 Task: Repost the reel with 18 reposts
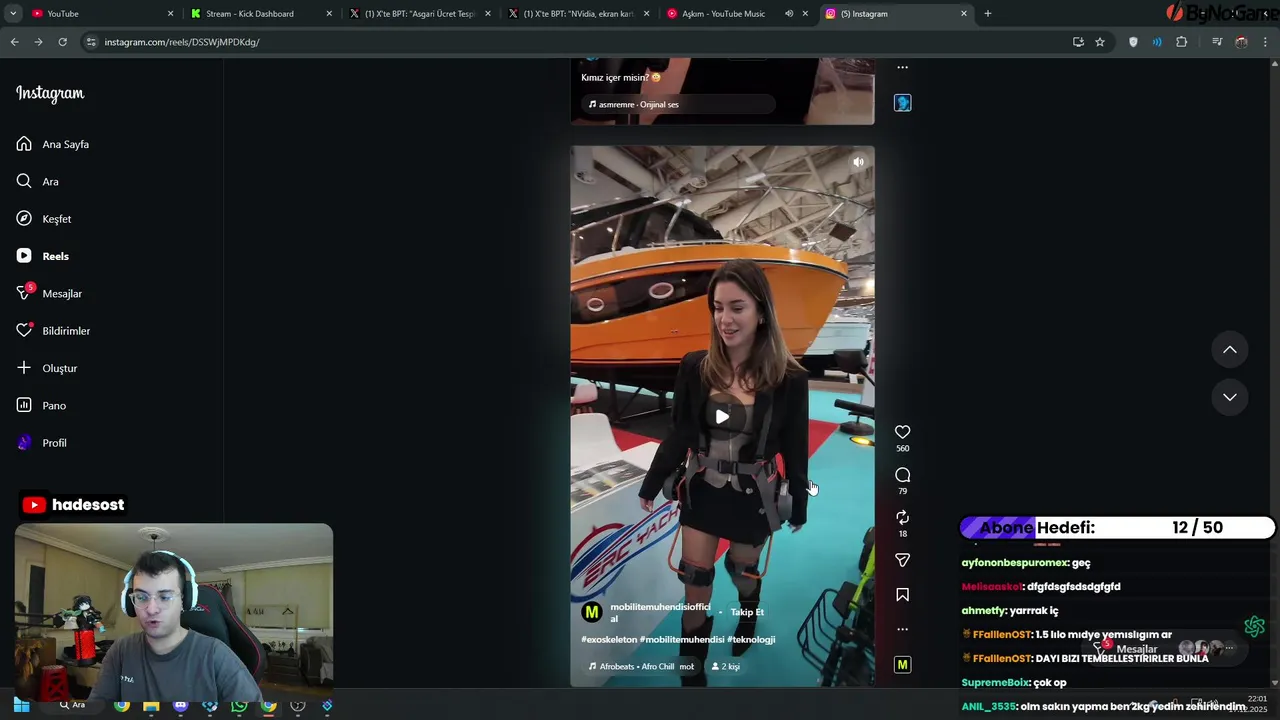point(902,517)
